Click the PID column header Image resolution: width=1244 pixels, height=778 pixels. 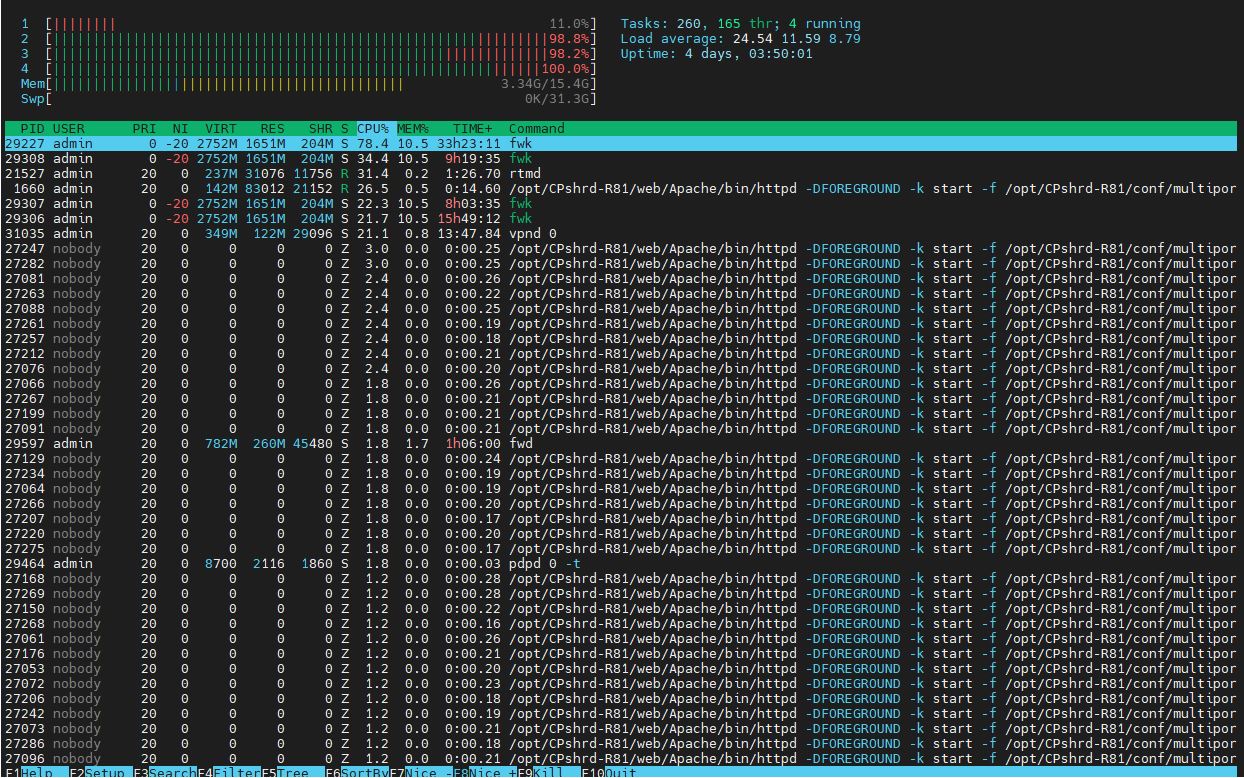click(x=32, y=128)
